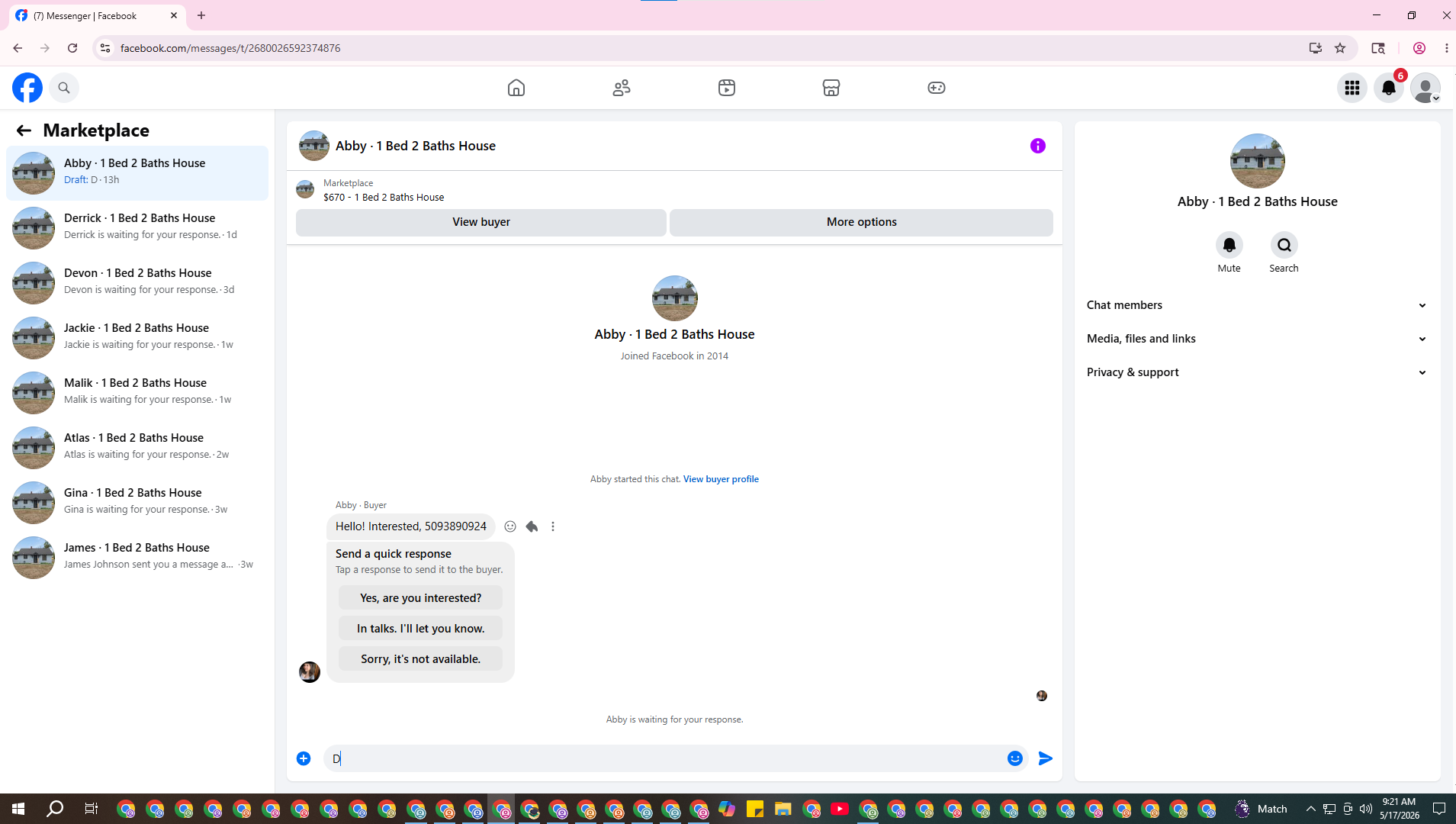Send quick response "In talks. I'll let you know."
1456x824 pixels.
pos(420,629)
